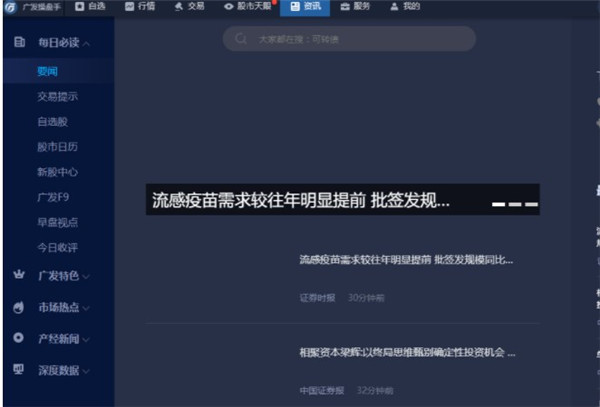Open 股市日历 in sidebar
The height and width of the screenshot is (407, 600).
click(x=57, y=147)
